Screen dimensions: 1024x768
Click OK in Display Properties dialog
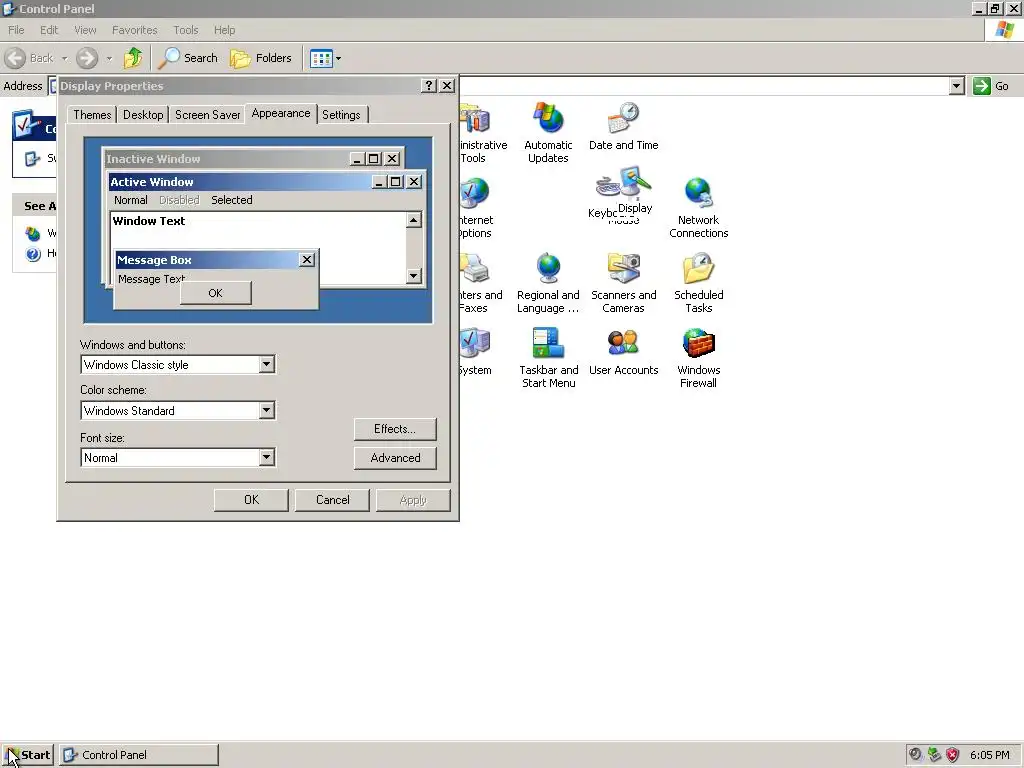coord(251,500)
